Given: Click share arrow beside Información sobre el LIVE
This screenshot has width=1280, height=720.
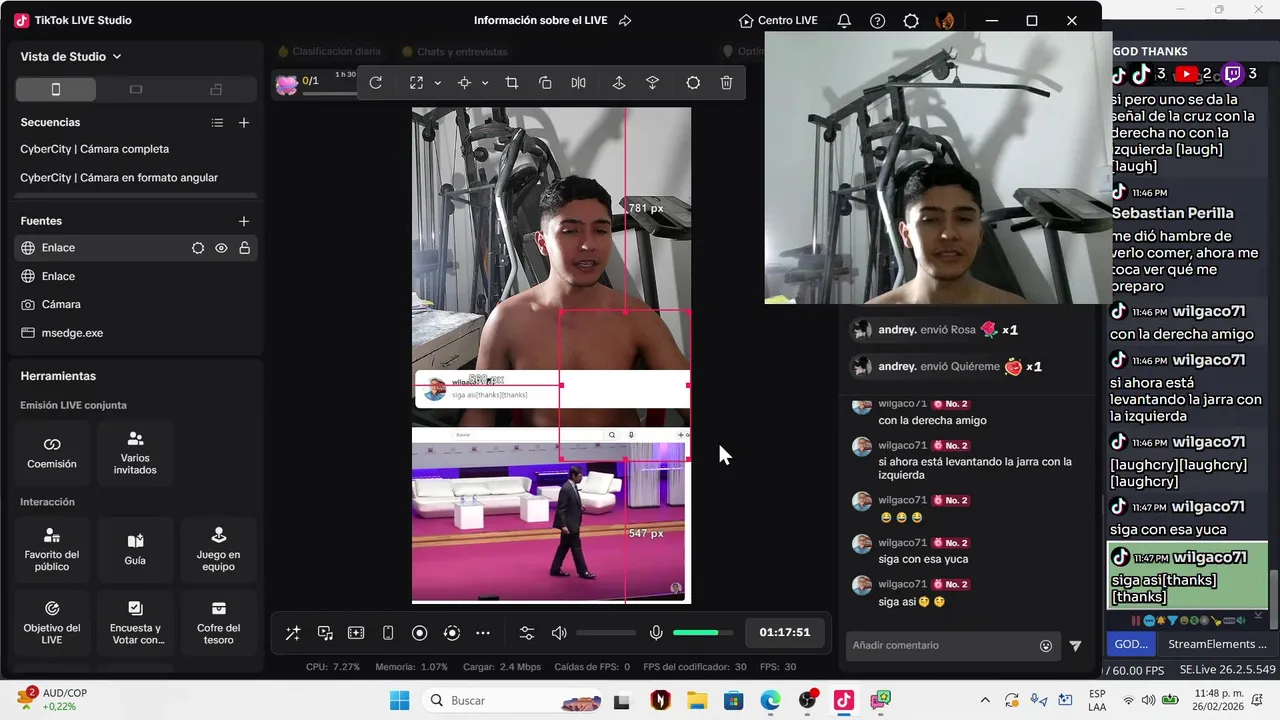Looking at the screenshot, I should (x=625, y=21).
